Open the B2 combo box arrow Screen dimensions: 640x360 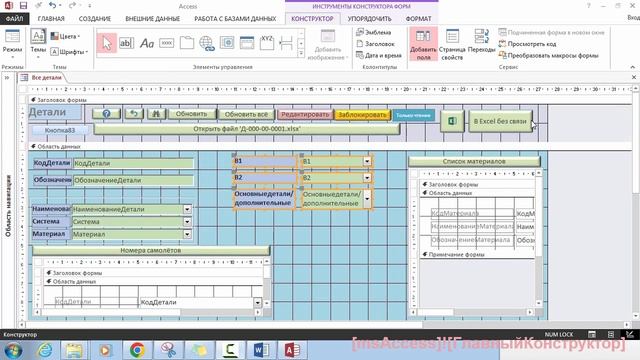[x=367, y=178]
